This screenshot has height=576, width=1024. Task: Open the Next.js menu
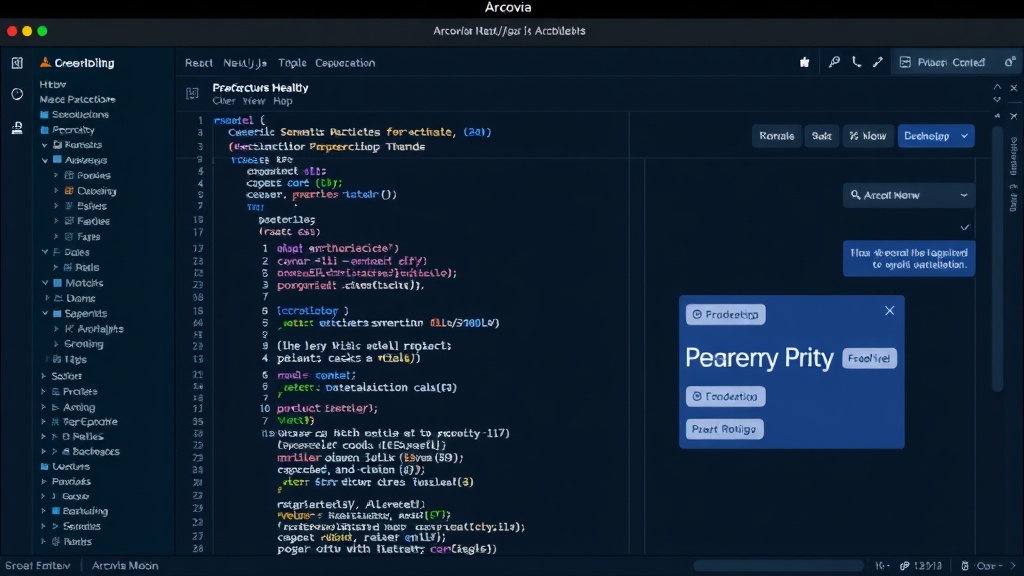(245, 63)
